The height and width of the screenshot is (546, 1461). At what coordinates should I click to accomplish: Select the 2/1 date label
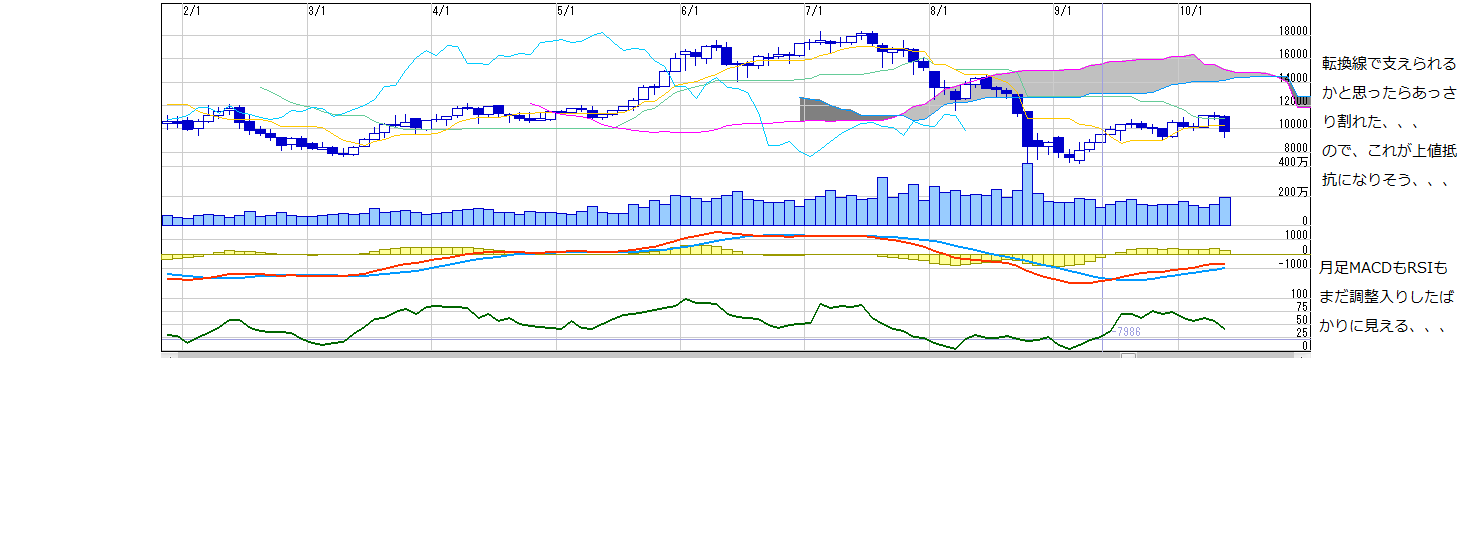[x=193, y=11]
